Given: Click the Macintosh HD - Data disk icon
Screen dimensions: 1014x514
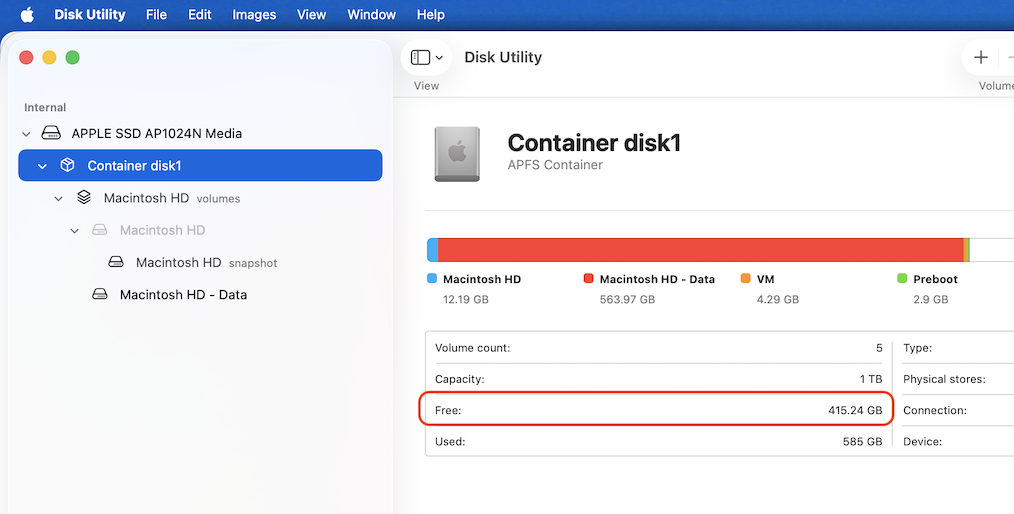Looking at the screenshot, I should coord(100,294).
